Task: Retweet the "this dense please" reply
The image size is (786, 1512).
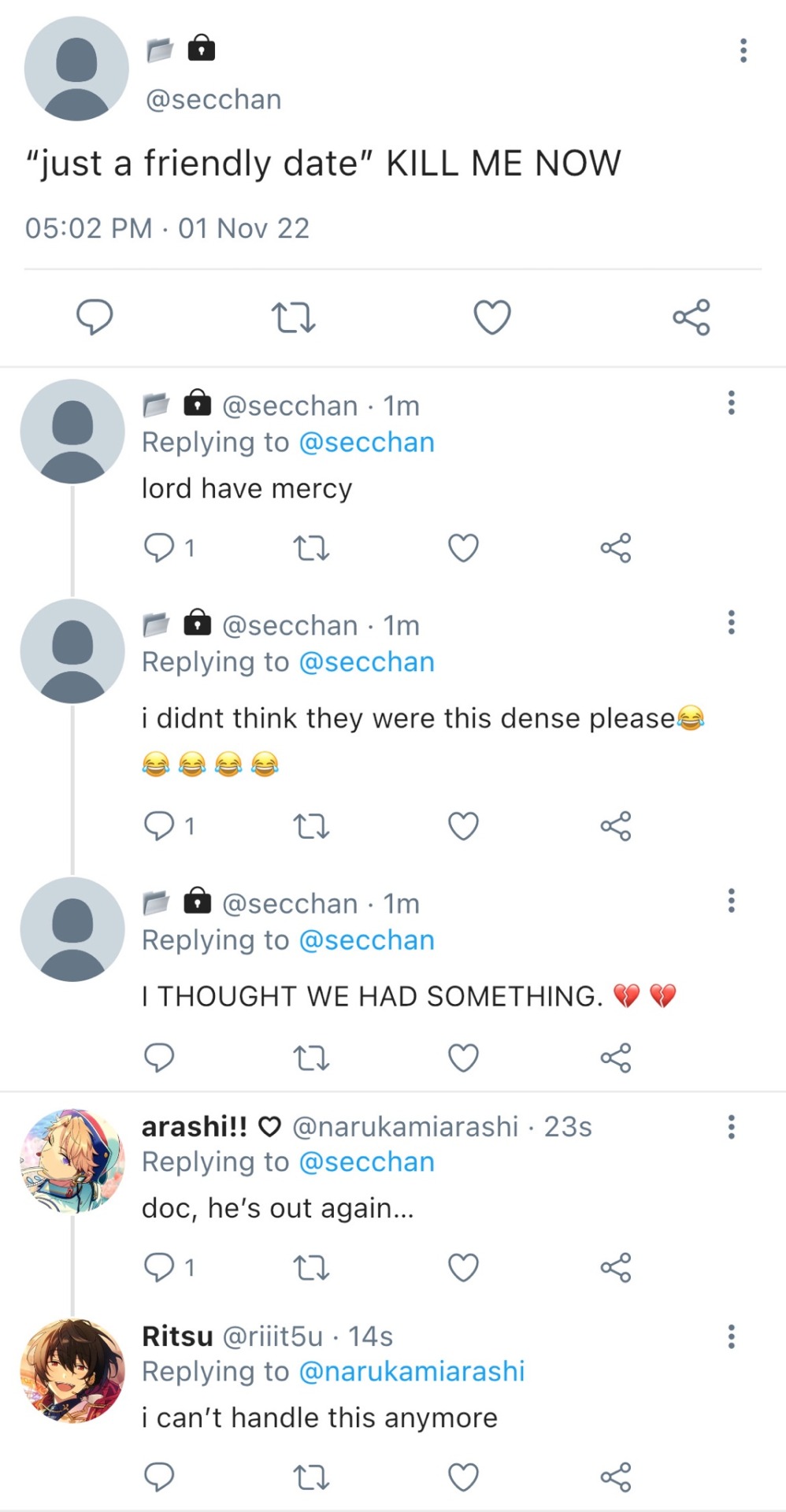Action: coord(311,827)
